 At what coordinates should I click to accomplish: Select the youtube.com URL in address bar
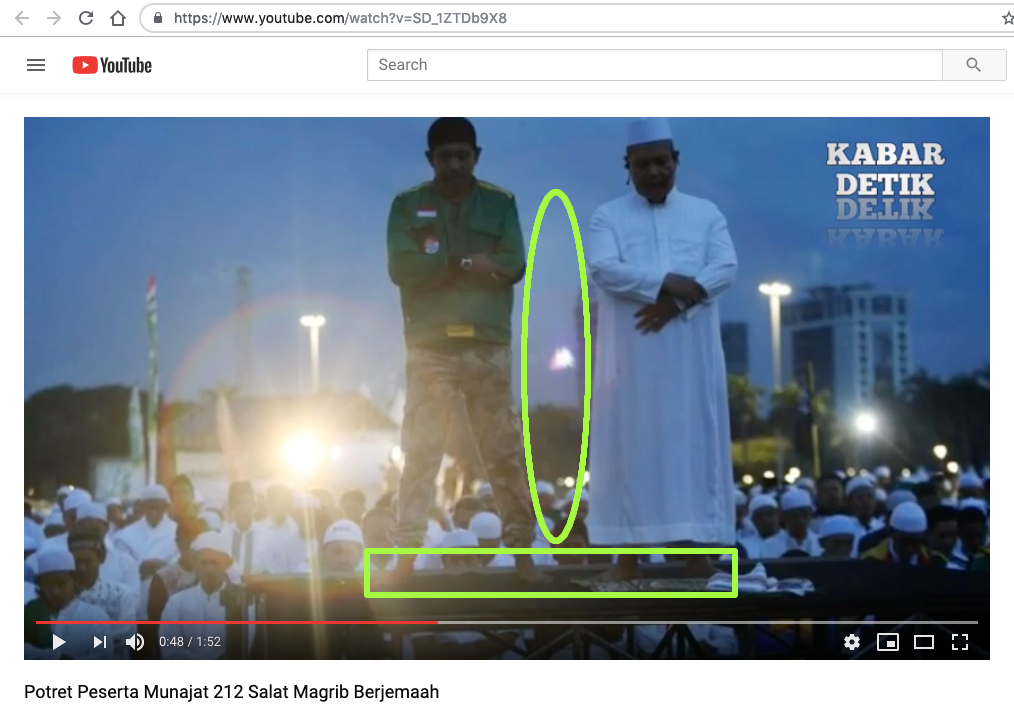click(340, 18)
